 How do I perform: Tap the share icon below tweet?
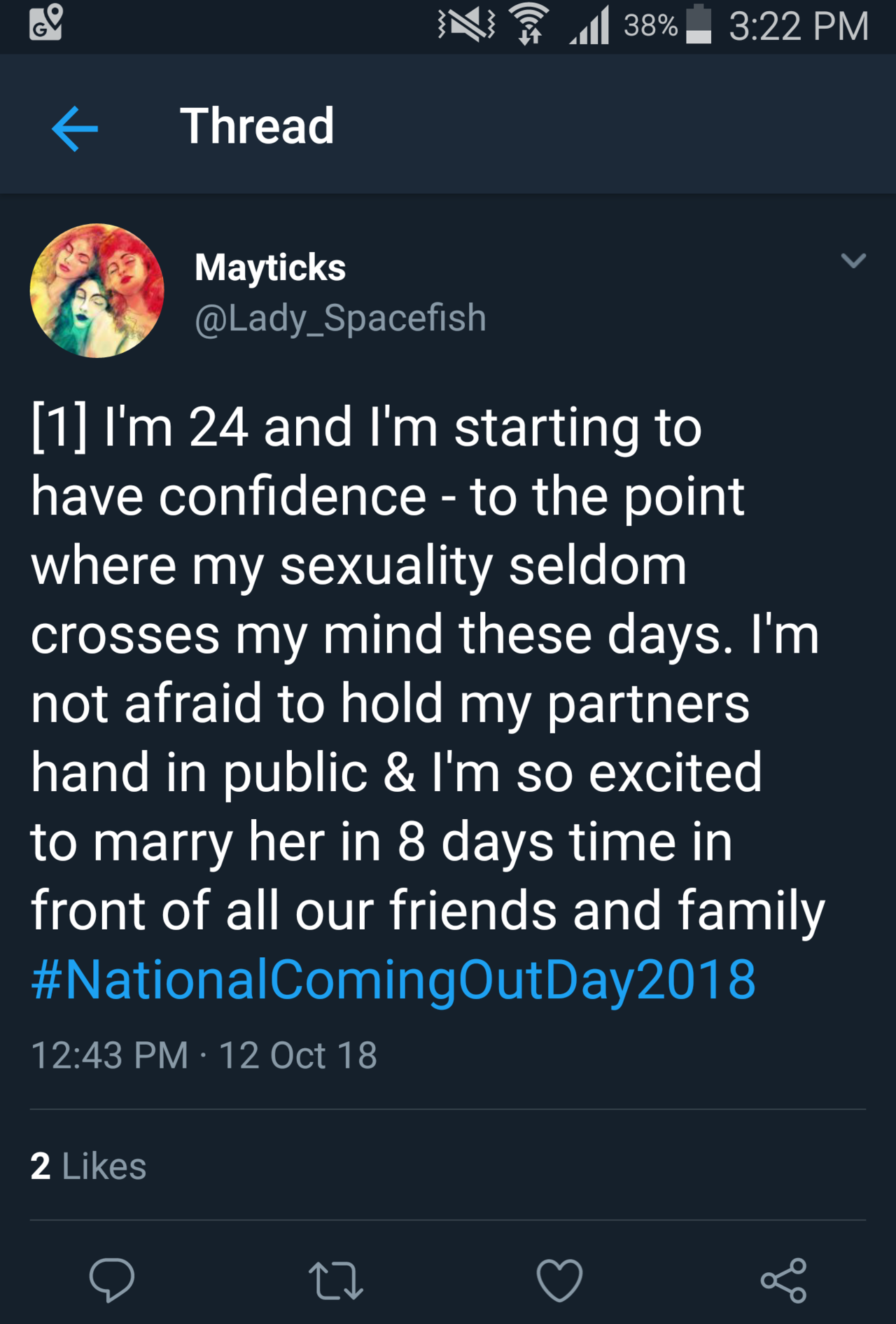pos(783,1280)
